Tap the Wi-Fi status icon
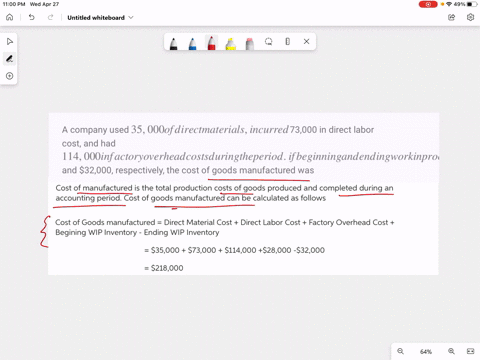Image resolution: width=480 pixels, height=360 pixels. tap(449, 4)
